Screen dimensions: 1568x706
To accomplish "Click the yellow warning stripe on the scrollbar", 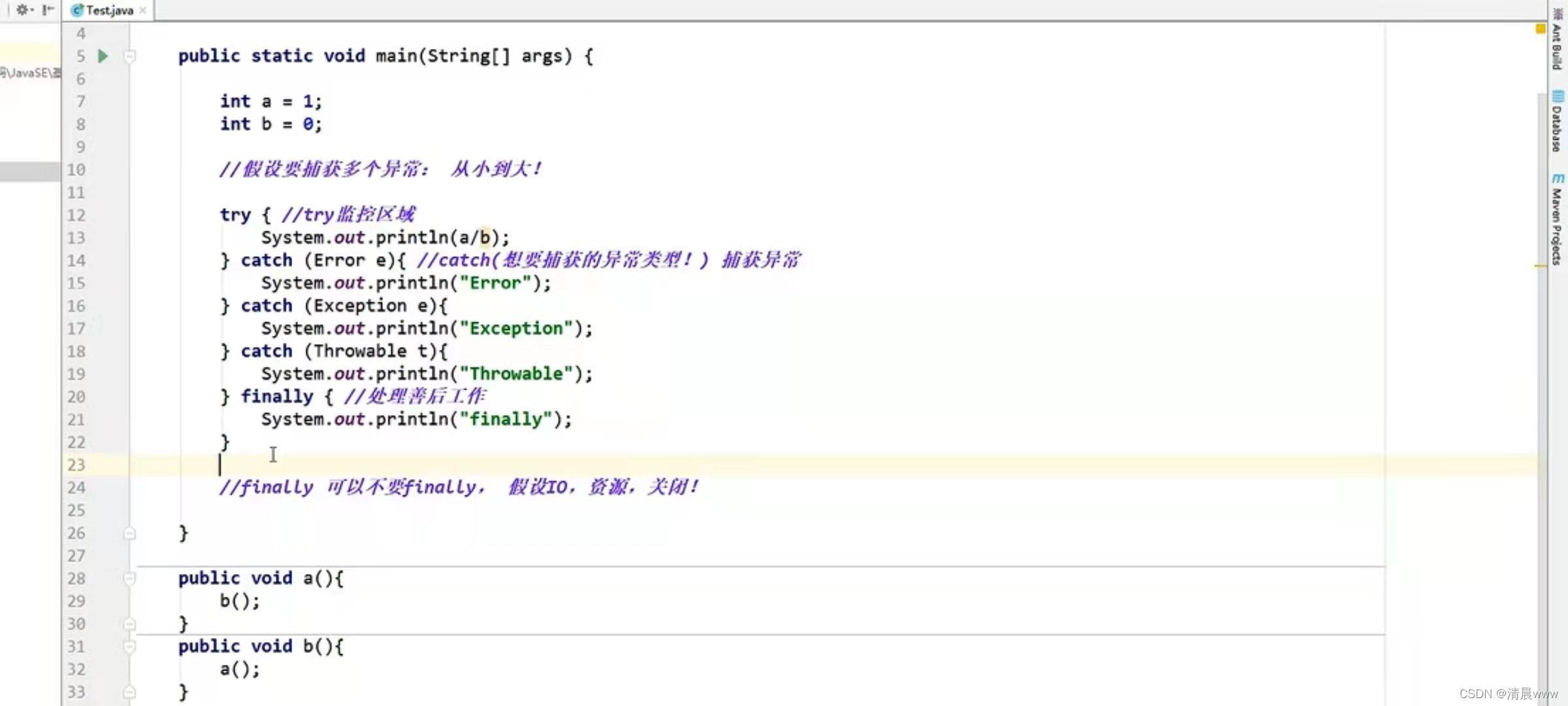I will point(1540,266).
